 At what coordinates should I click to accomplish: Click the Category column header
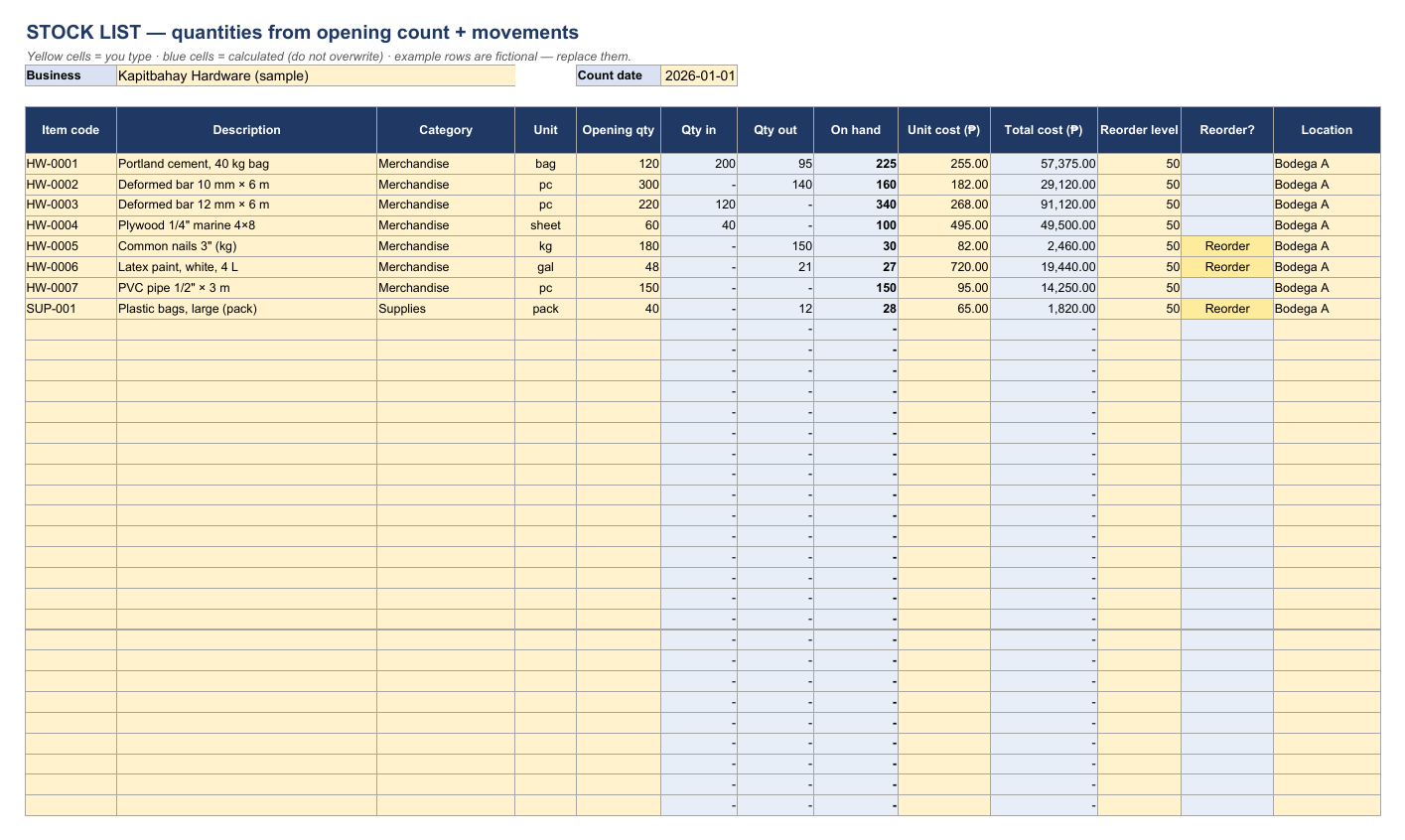click(x=446, y=130)
